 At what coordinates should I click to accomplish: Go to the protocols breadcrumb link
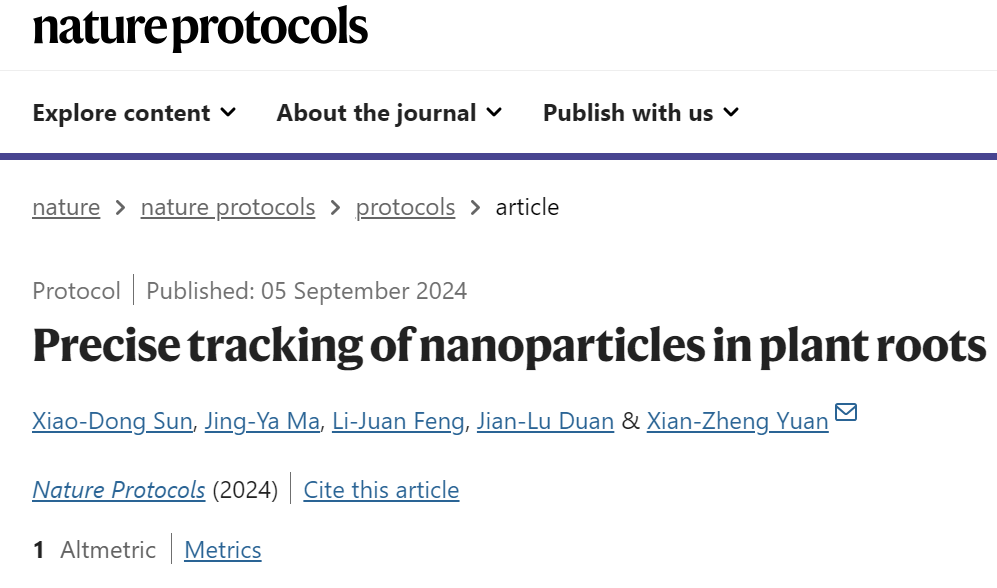[405, 207]
